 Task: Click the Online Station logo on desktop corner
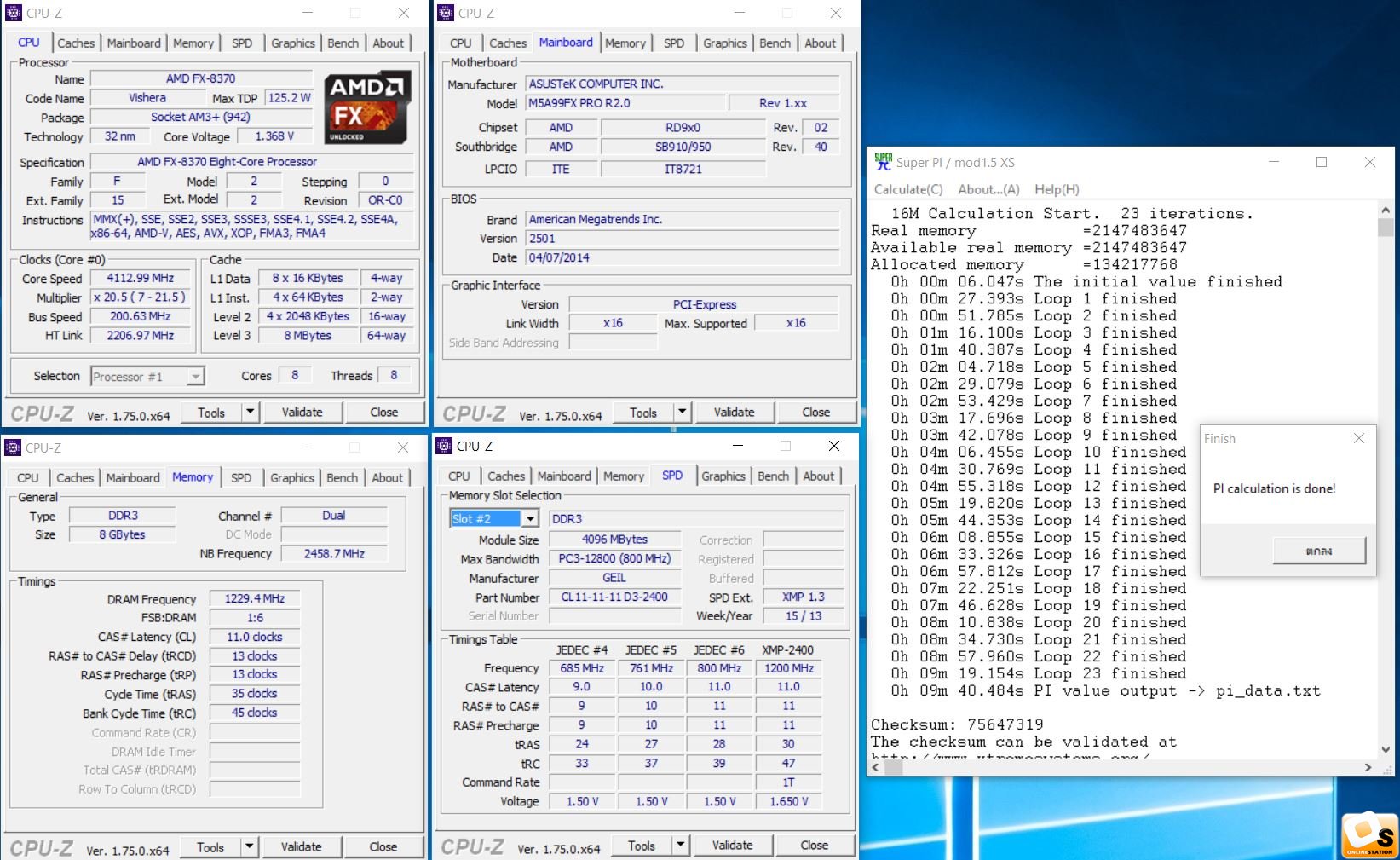pos(1369,836)
